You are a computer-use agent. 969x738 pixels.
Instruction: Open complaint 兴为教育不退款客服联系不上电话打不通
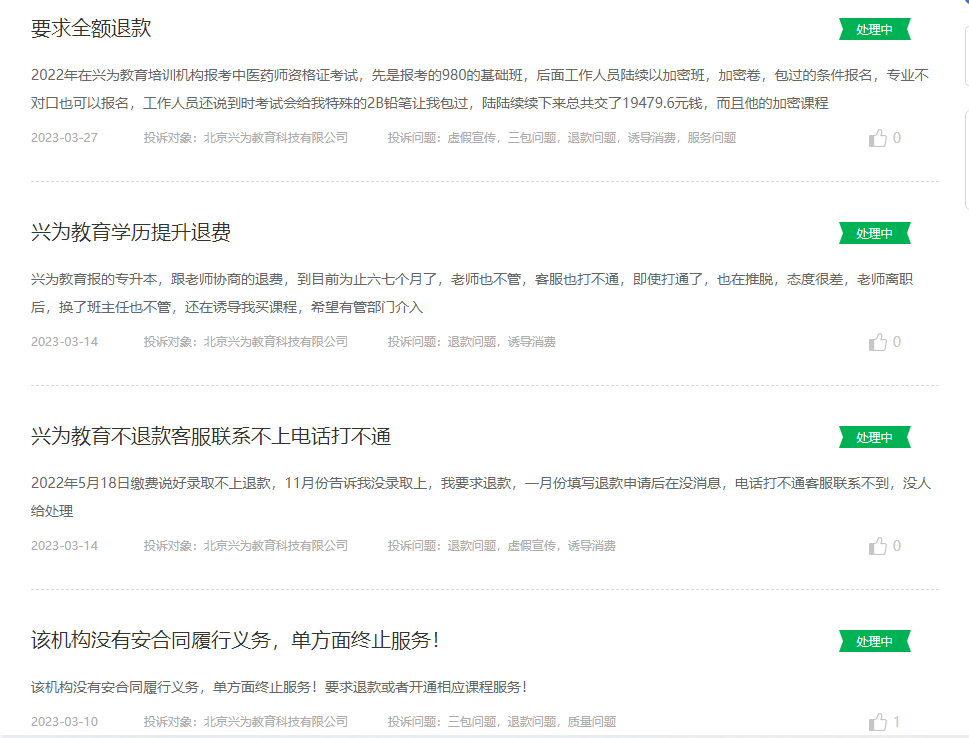pos(211,436)
